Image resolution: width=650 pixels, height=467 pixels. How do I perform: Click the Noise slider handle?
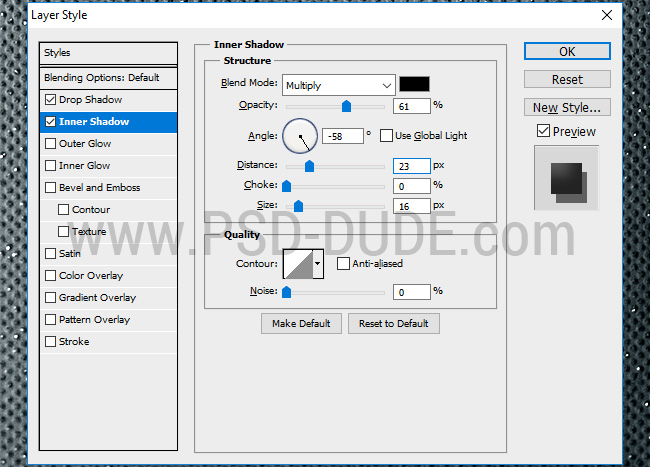click(x=286, y=292)
